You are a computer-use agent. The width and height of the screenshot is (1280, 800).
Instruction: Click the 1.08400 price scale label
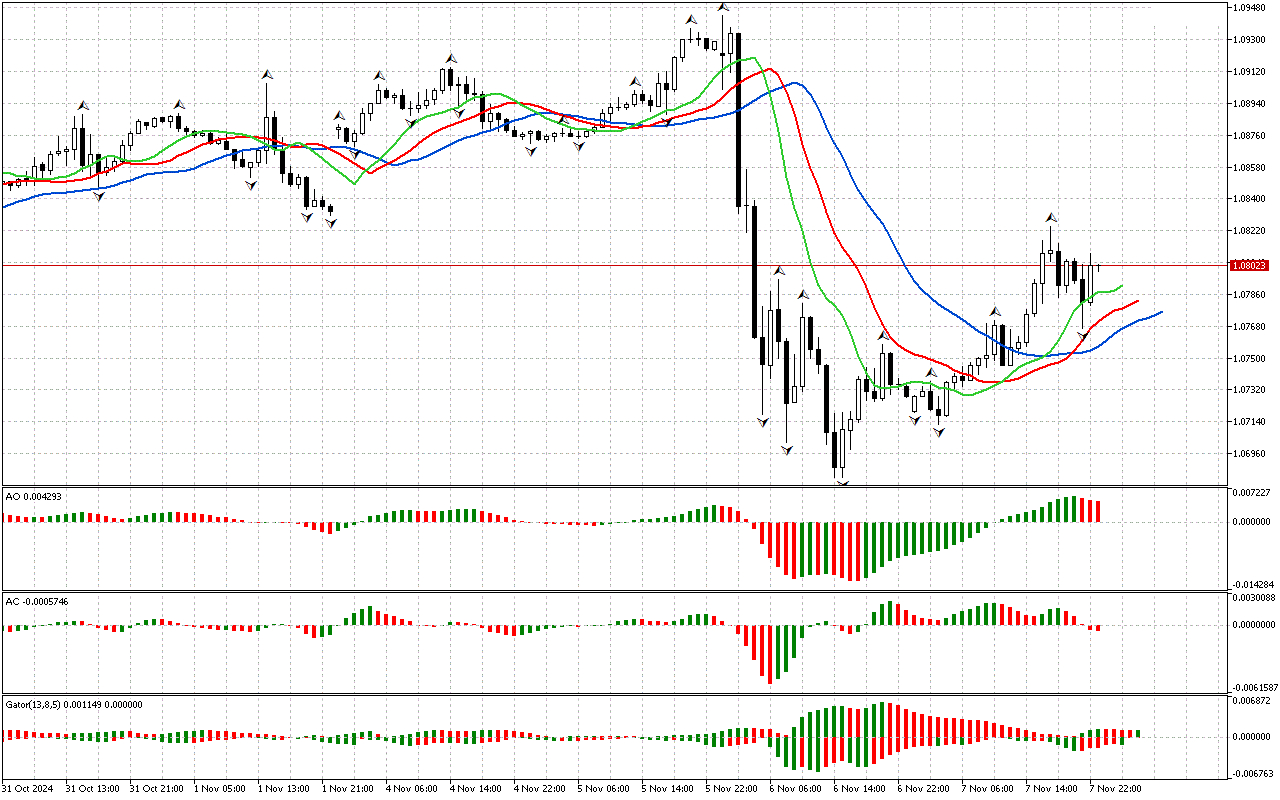pyautogui.click(x=1250, y=199)
